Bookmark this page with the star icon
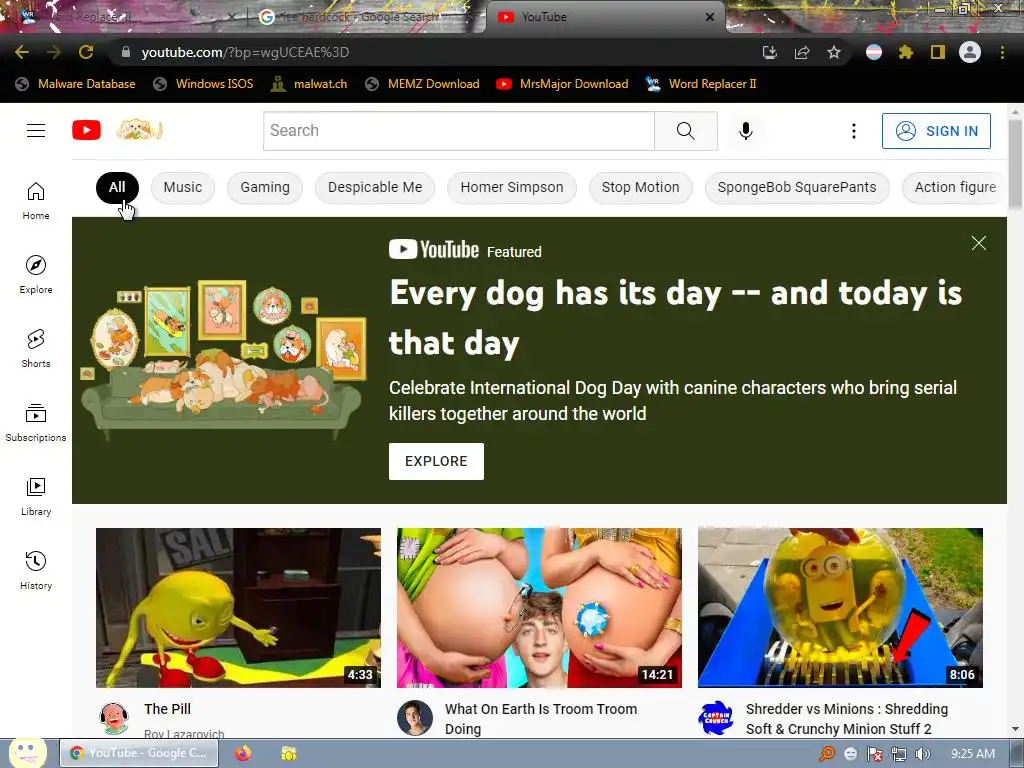 click(x=834, y=53)
